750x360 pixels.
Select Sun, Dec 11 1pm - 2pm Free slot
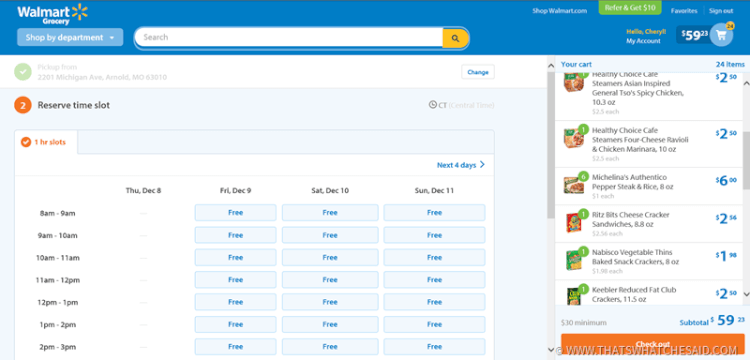pyautogui.click(x=434, y=324)
